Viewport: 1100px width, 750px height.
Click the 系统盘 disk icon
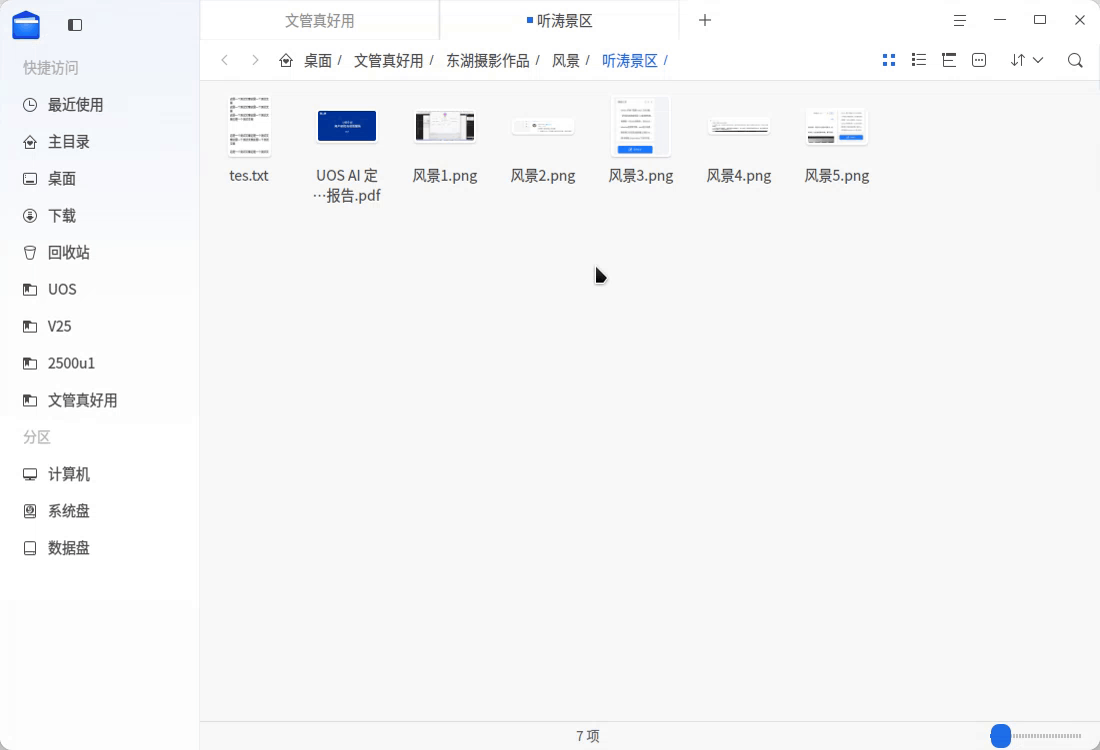[x=30, y=511]
